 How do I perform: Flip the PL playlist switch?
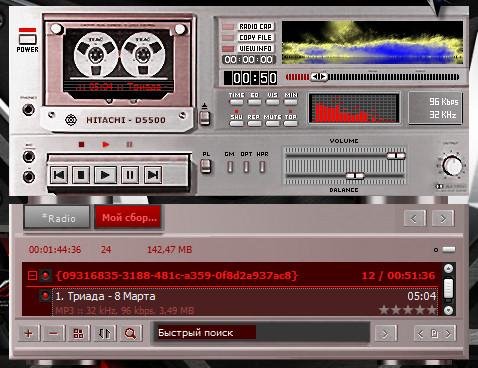(x=206, y=166)
